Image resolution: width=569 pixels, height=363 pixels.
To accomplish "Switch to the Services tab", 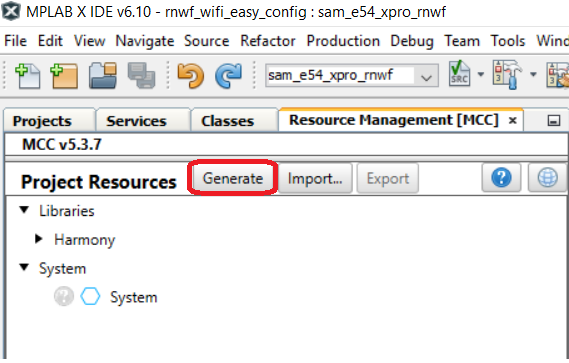I will [x=136, y=121].
